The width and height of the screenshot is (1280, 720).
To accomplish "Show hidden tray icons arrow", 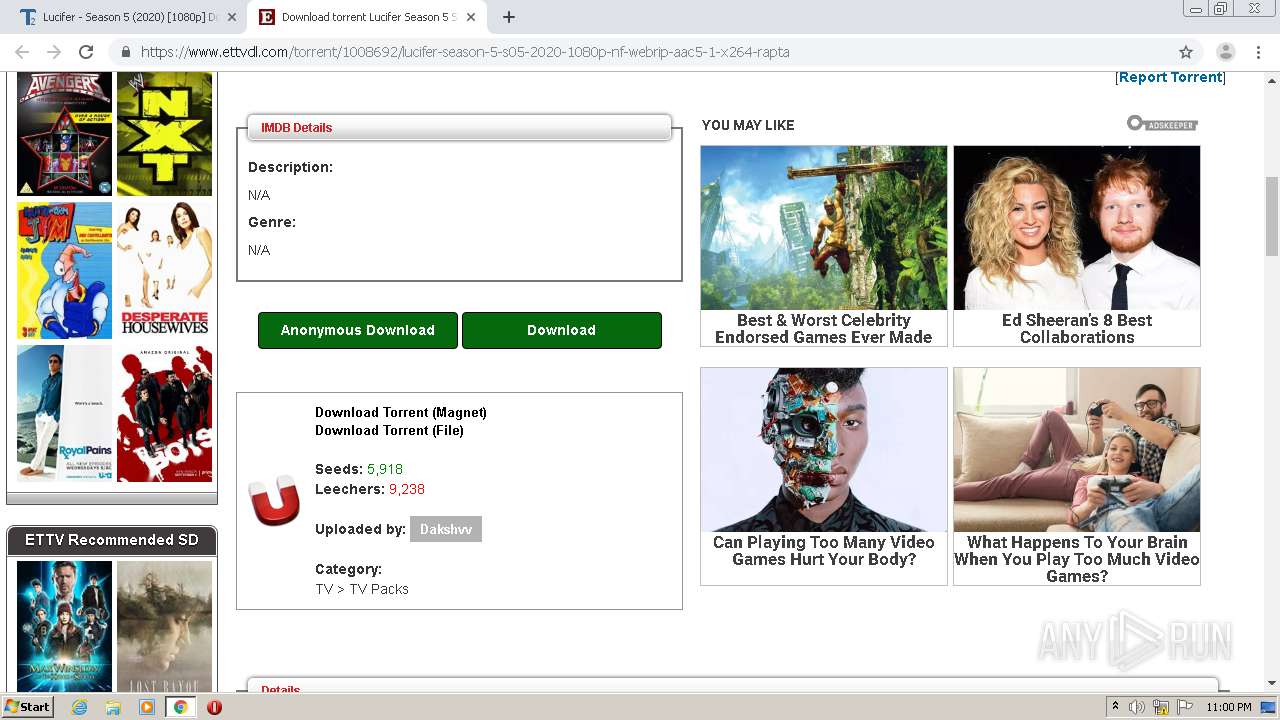I will point(1115,707).
